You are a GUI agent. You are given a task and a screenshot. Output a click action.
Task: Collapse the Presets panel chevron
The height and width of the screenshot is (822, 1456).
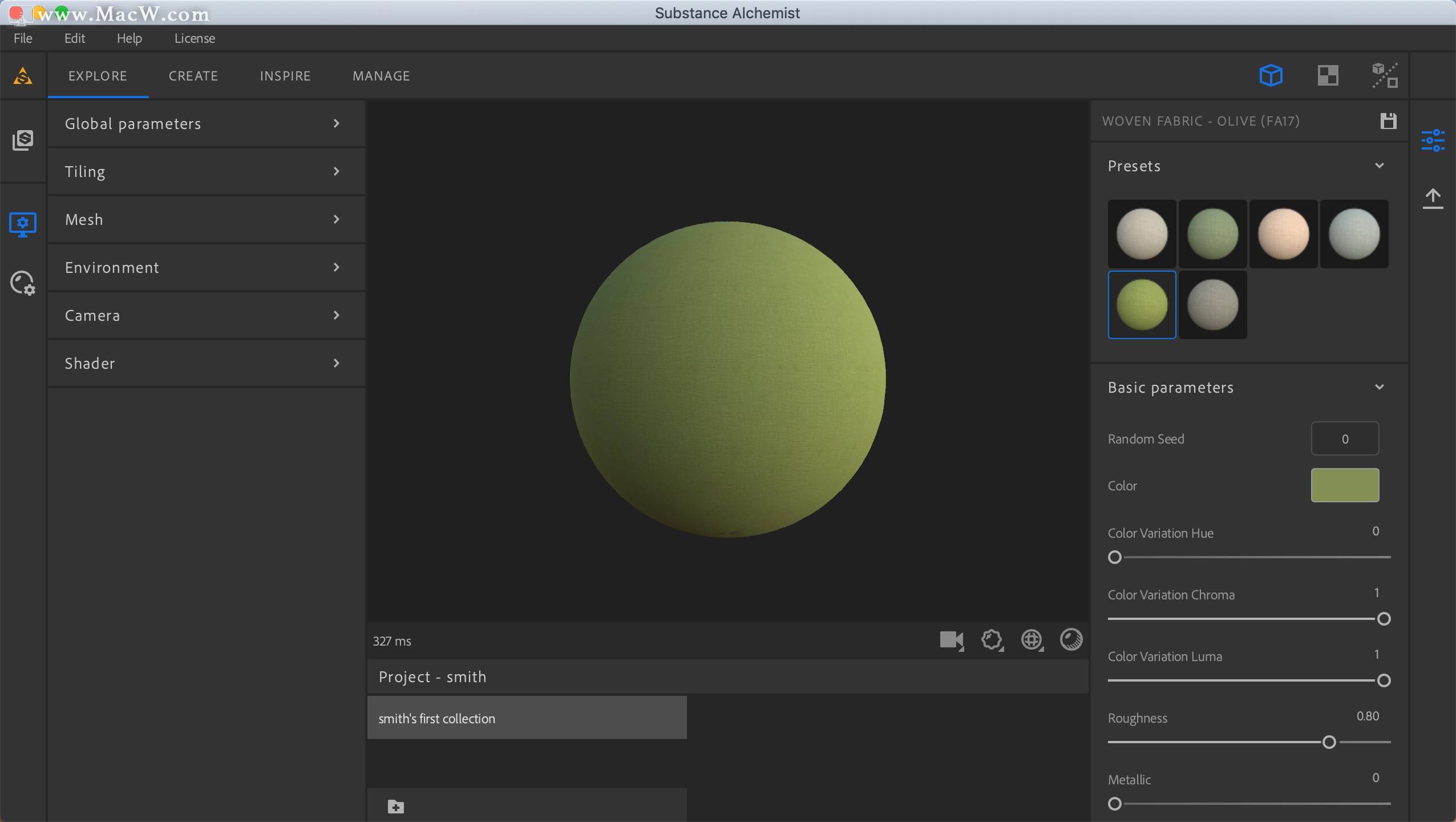coord(1380,166)
